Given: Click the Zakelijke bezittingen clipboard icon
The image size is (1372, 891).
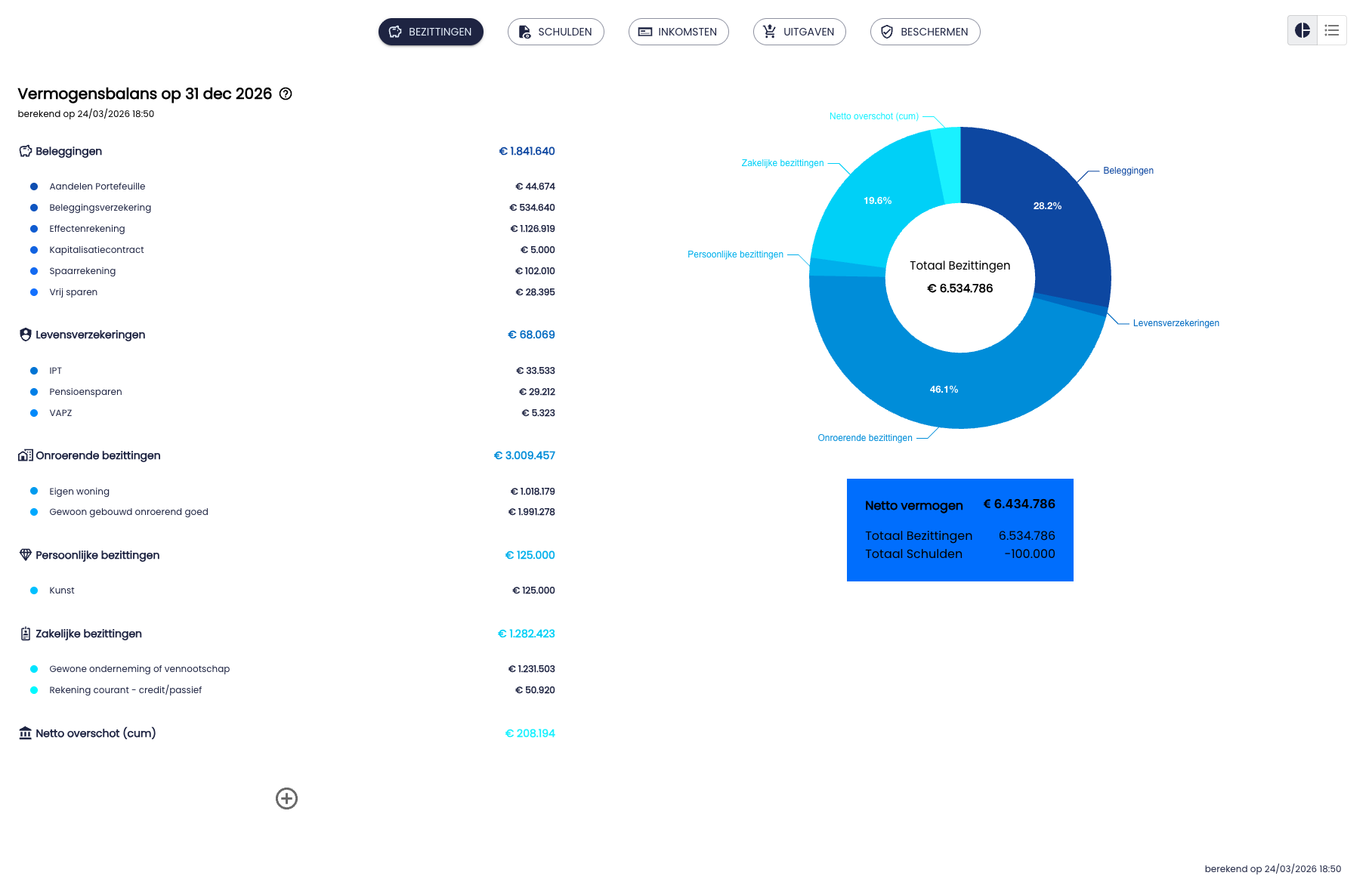Looking at the screenshot, I should [26, 634].
